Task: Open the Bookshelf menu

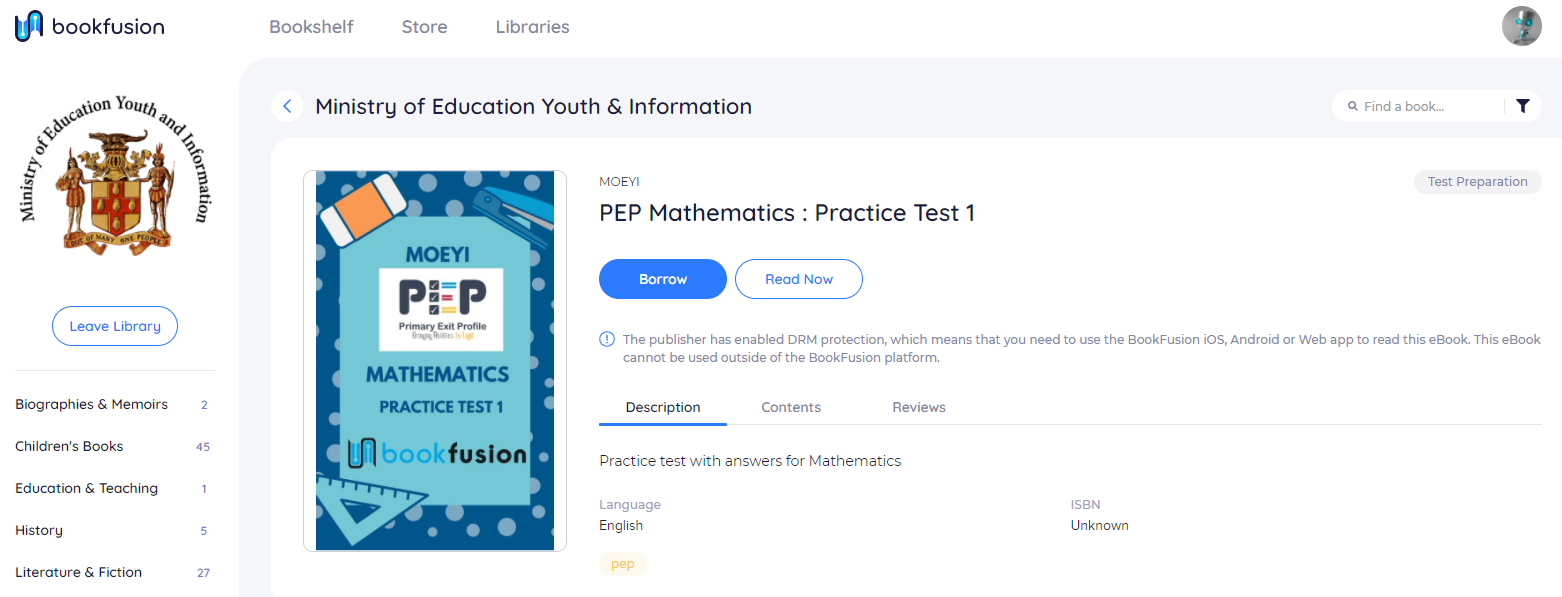Action: (311, 27)
